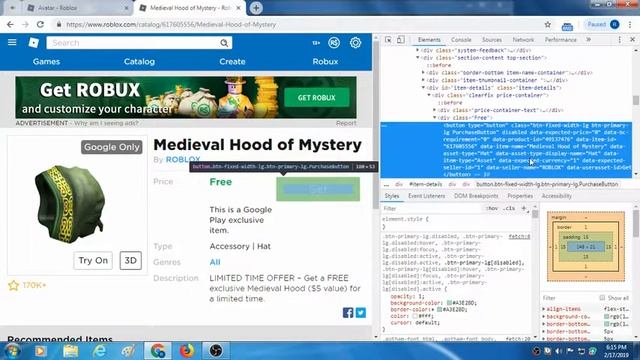Image resolution: width=640 pixels, height=360 pixels.
Task: Open the Games navigation link
Action: tap(47, 62)
